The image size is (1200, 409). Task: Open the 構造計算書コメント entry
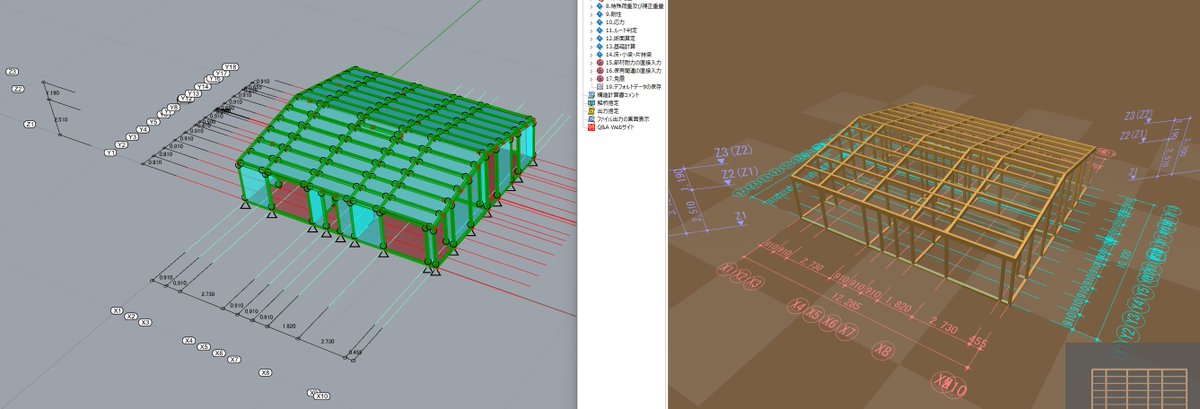click(x=618, y=95)
